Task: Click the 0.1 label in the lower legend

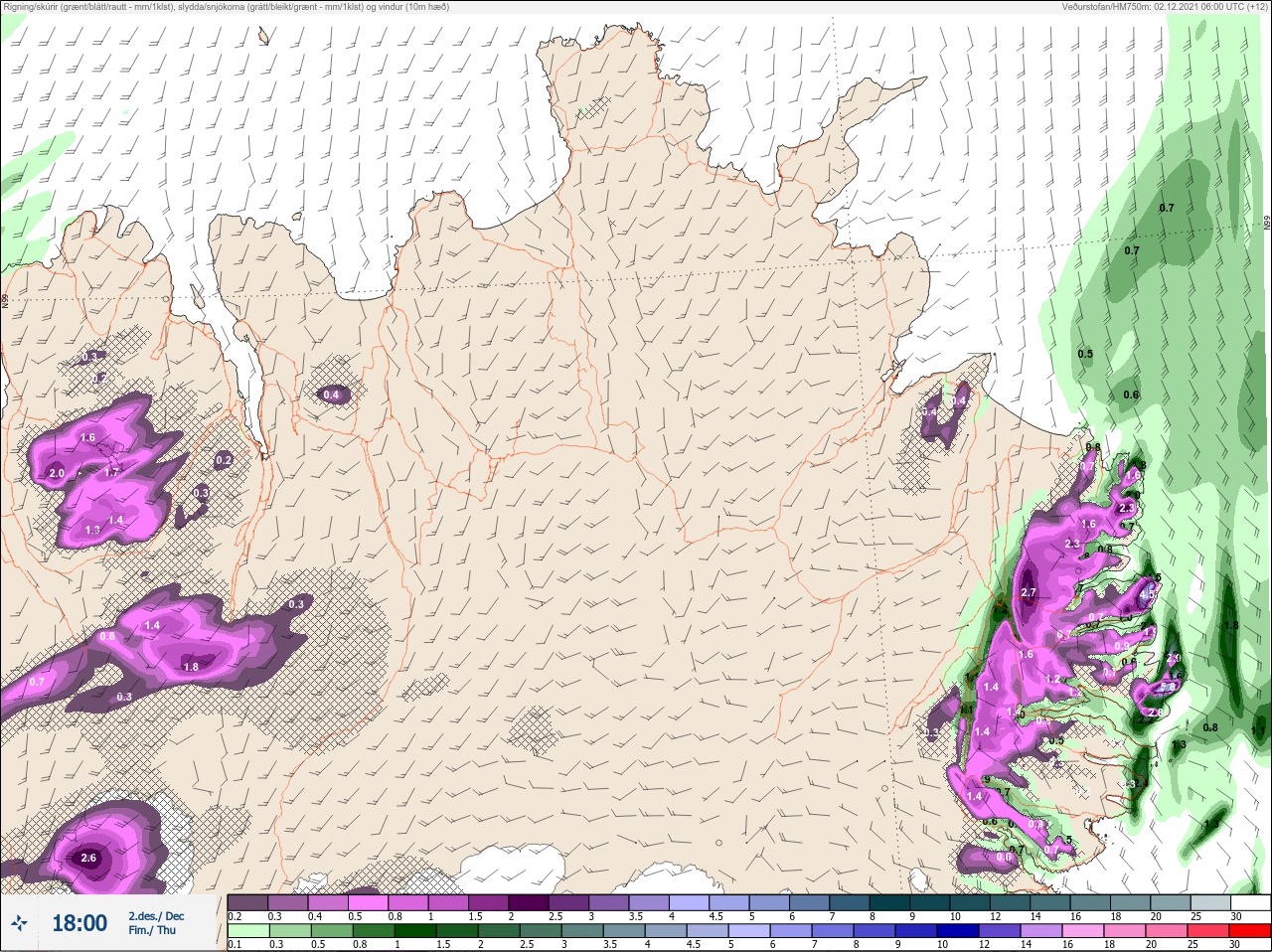Action: point(235,944)
